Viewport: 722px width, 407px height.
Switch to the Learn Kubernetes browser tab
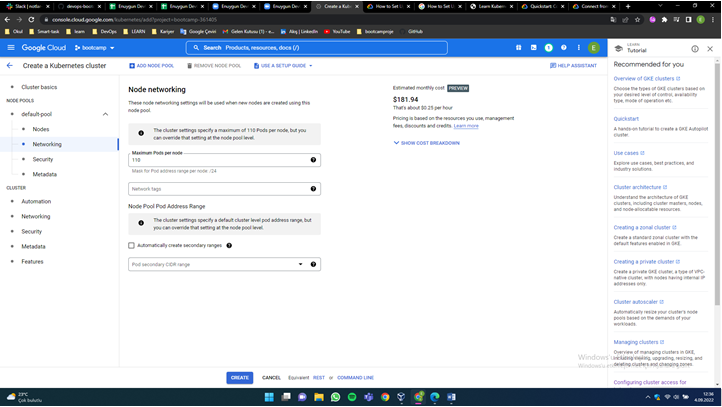[491, 6]
